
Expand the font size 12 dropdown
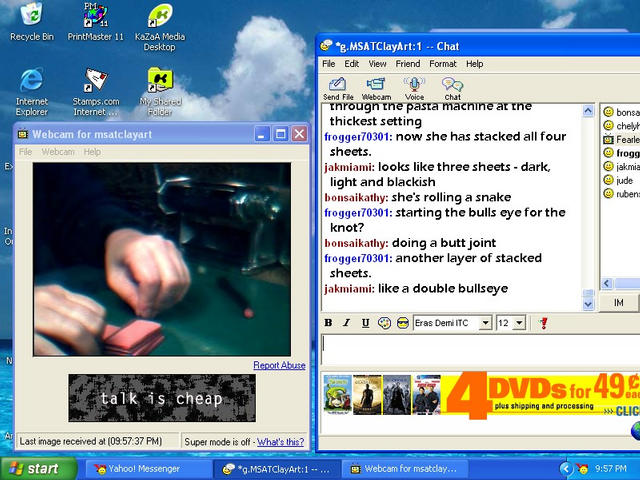tap(519, 323)
